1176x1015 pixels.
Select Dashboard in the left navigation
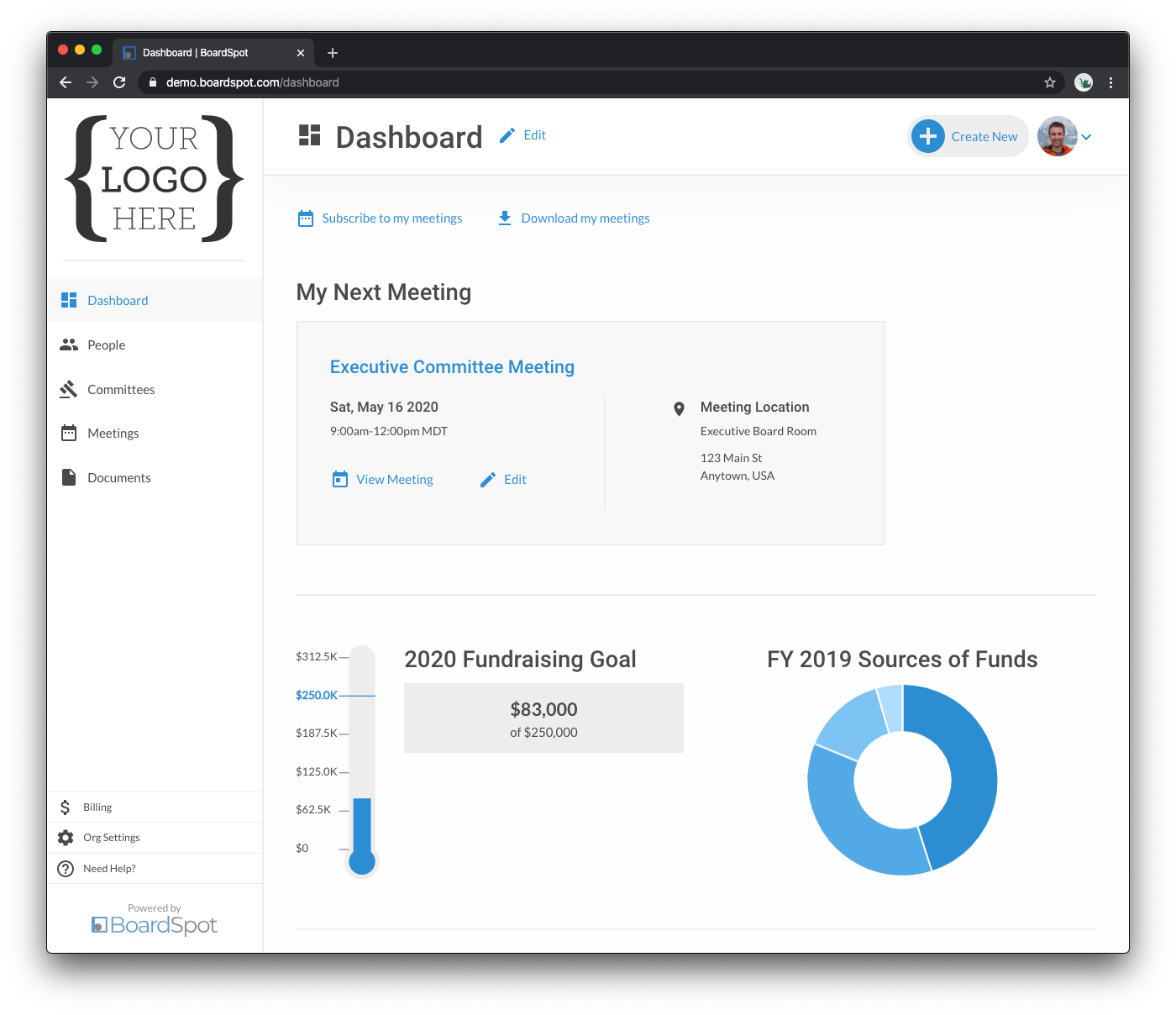tap(118, 300)
